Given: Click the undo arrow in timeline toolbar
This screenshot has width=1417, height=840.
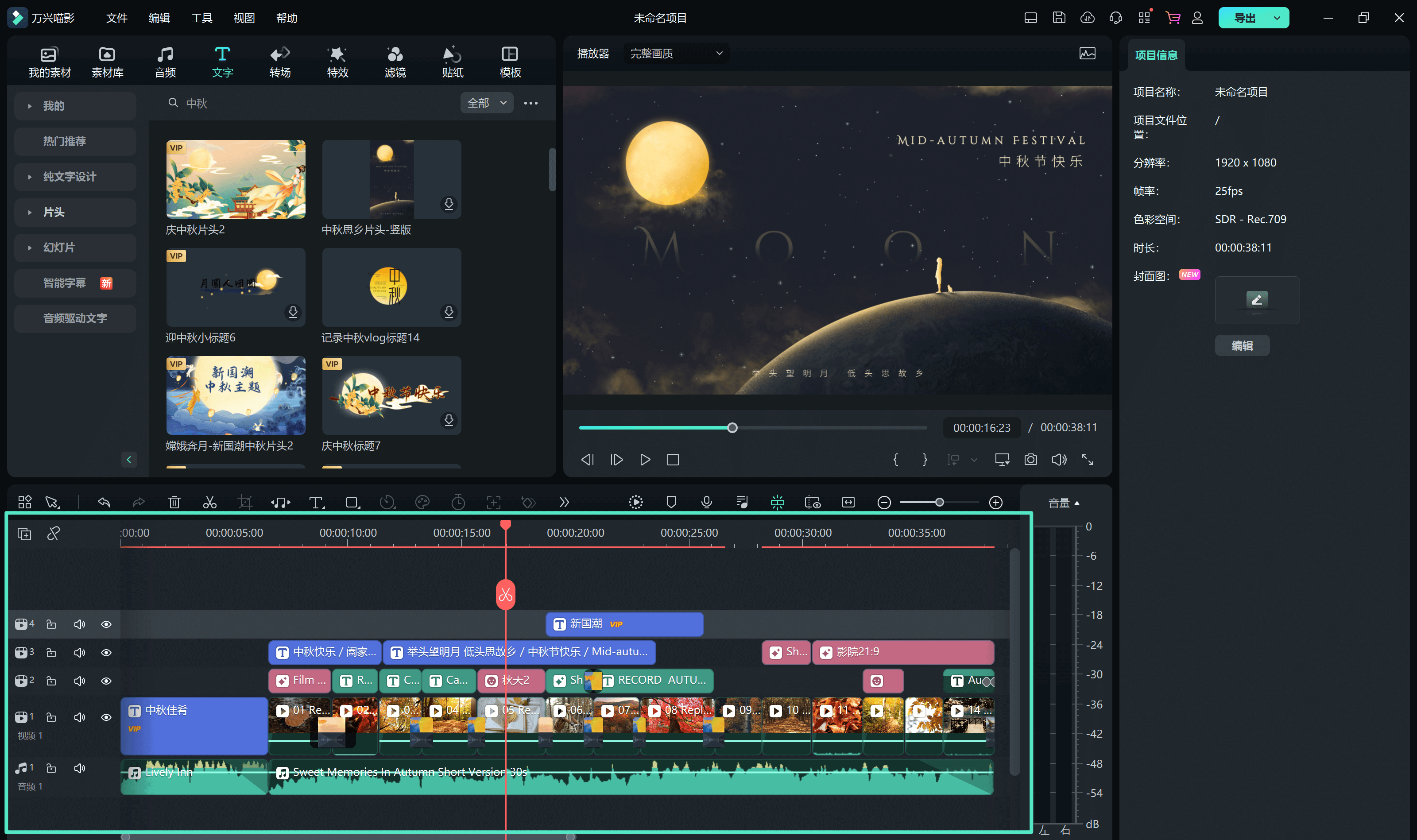Looking at the screenshot, I should tap(104, 502).
